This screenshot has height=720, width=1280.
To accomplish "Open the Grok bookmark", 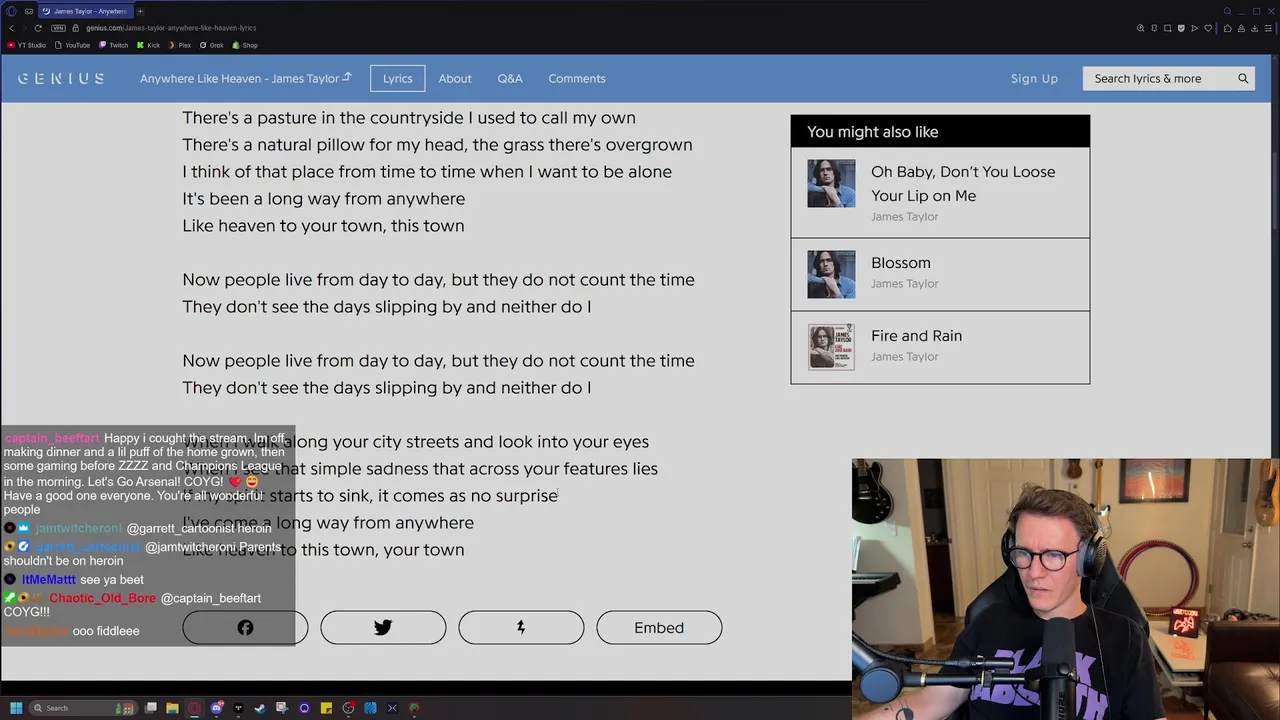I will 212,45.
